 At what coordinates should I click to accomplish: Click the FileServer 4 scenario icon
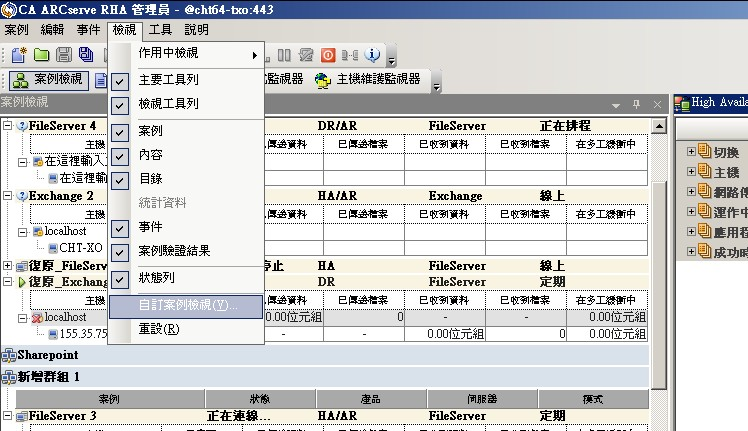tap(22, 126)
